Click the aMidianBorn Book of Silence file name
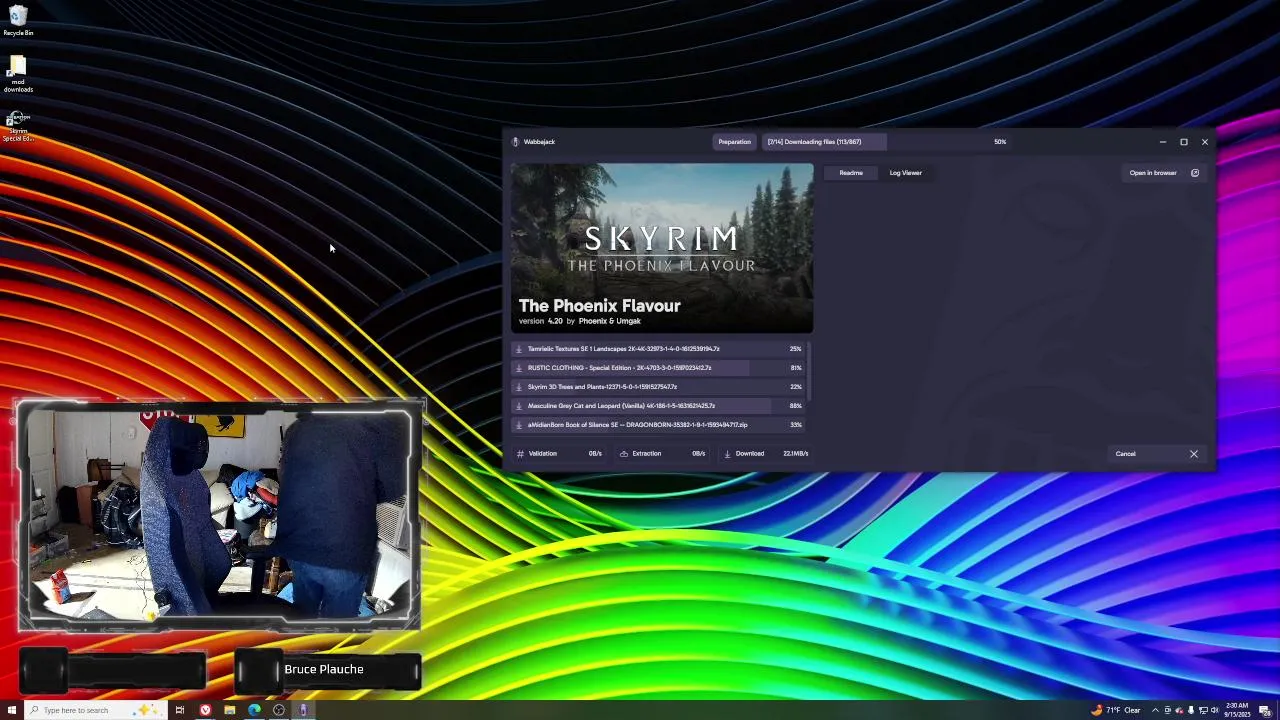 pyautogui.click(x=637, y=425)
